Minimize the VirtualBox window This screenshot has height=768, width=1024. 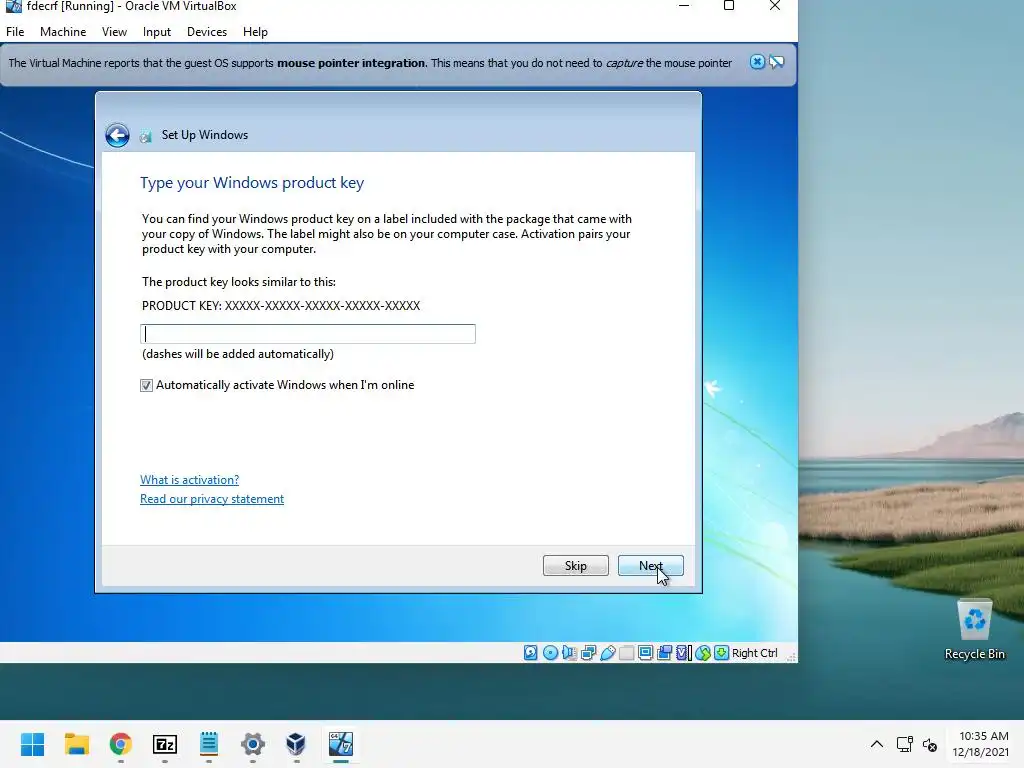[x=684, y=6]
